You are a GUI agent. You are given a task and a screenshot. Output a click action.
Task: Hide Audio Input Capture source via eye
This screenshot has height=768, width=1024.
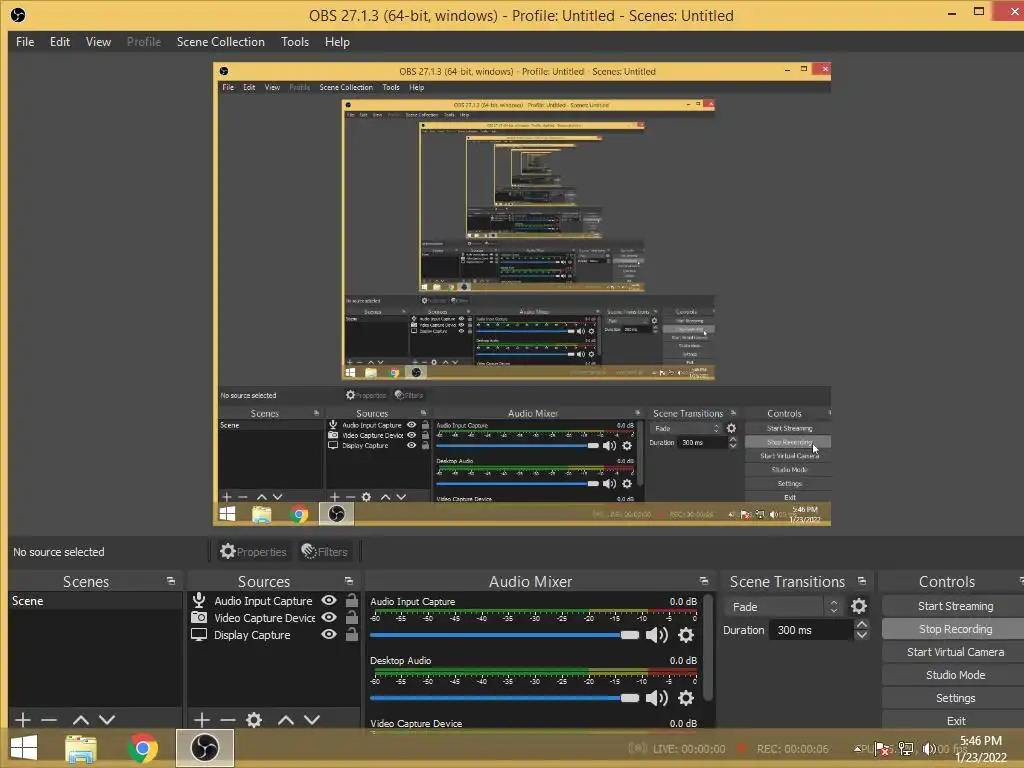click(329, 600)
